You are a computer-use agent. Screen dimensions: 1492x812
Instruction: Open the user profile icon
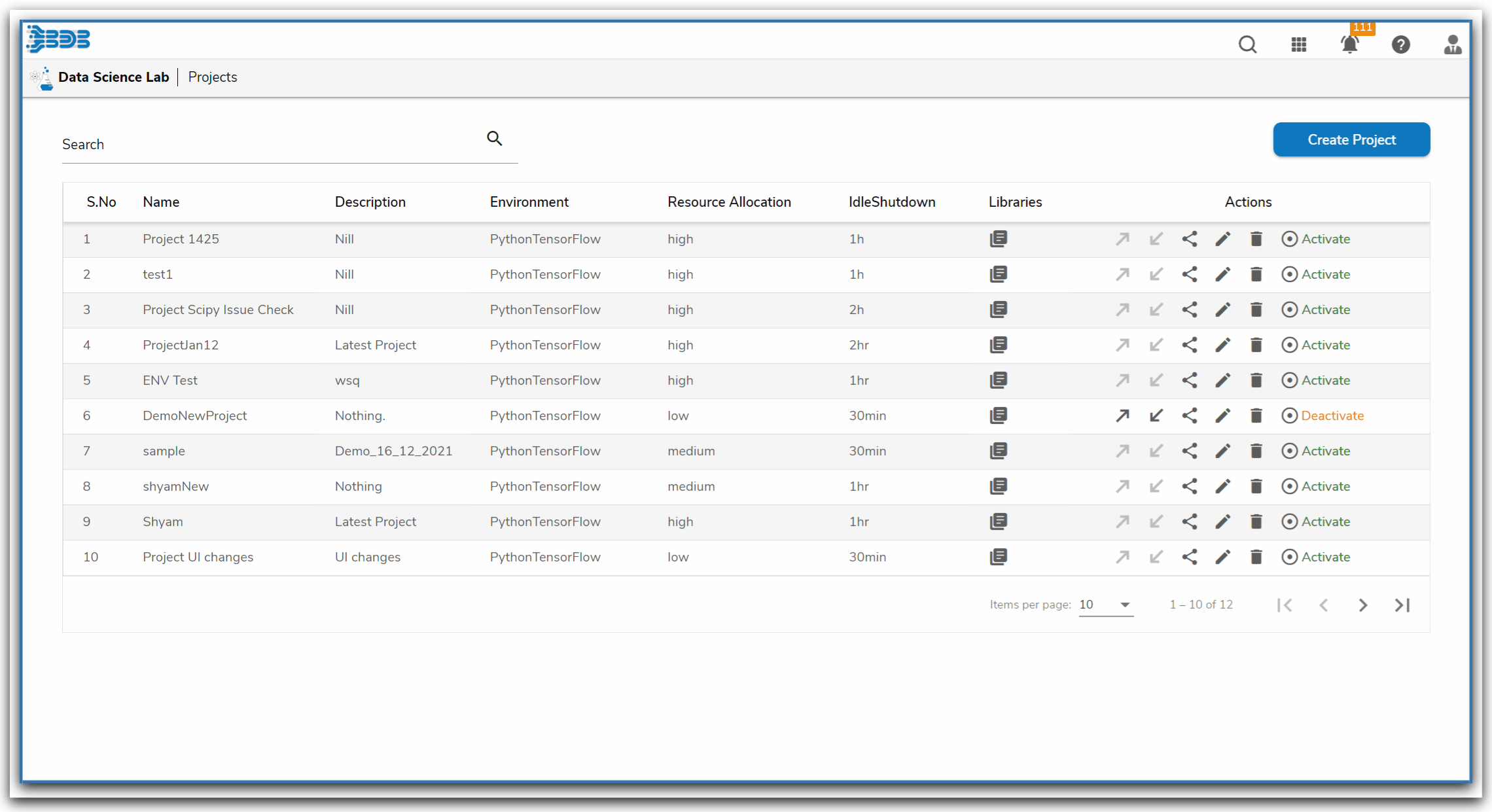[1452, 44]
